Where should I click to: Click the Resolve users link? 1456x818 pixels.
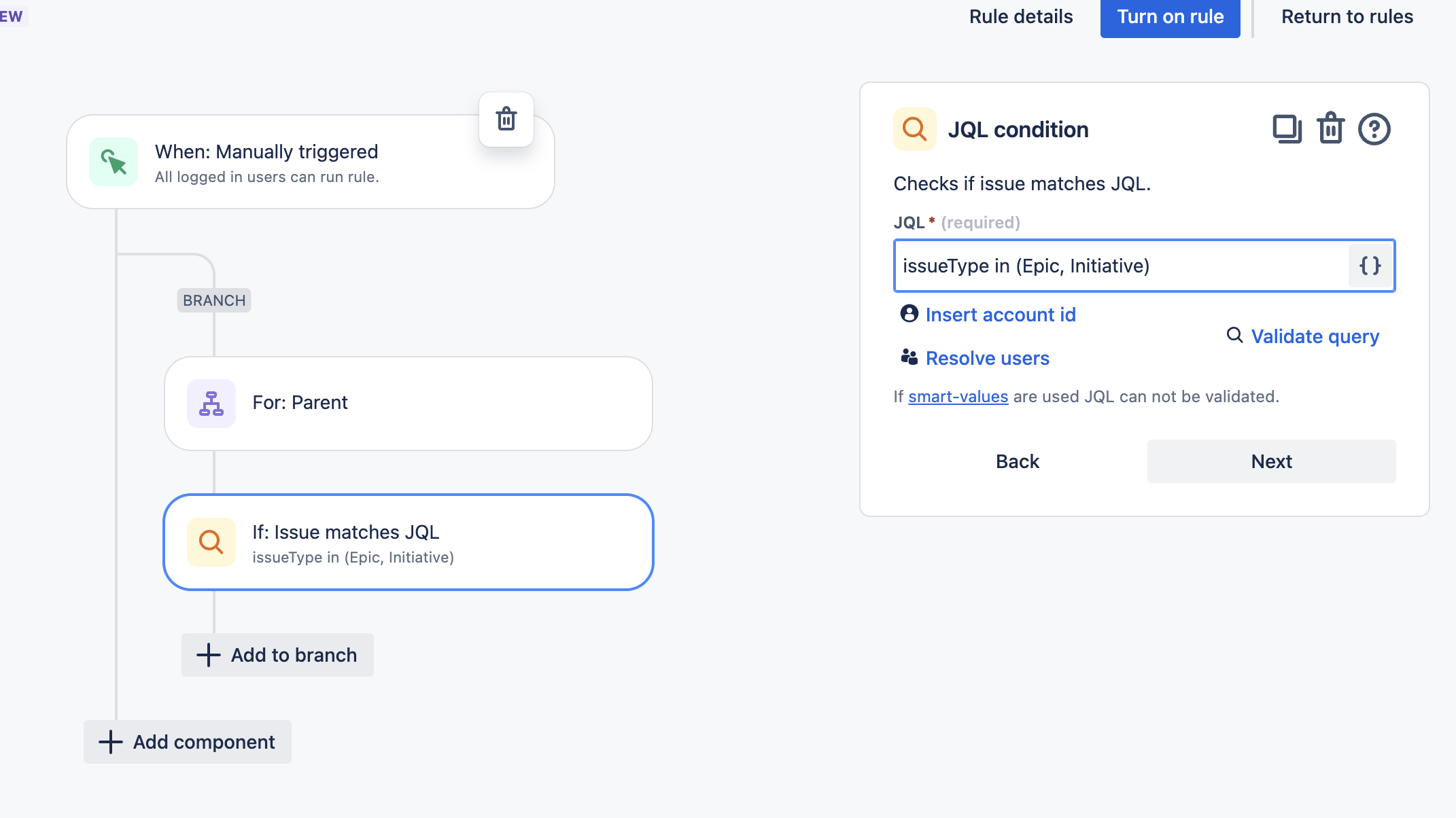coord(987,358)
